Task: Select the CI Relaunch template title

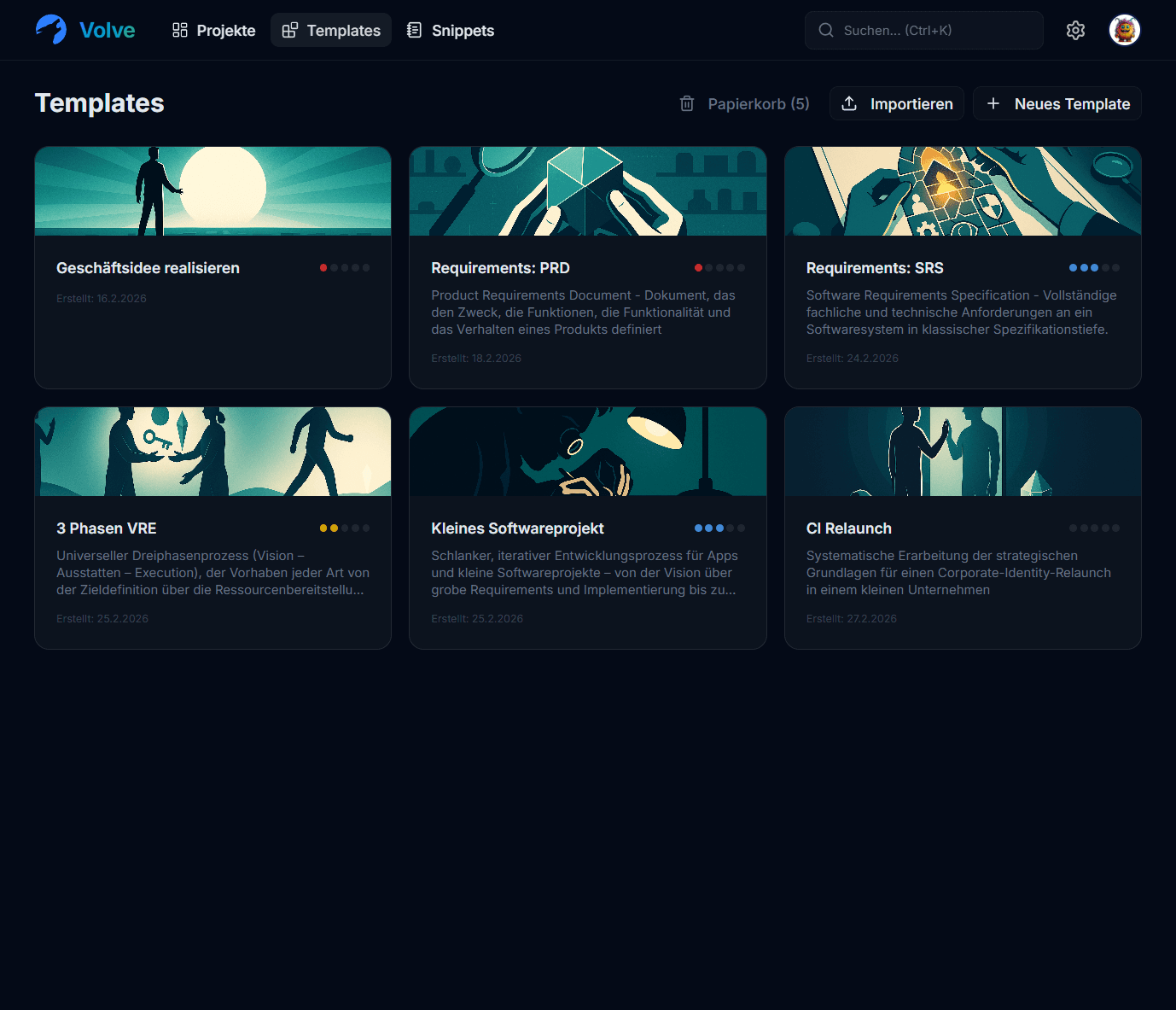Action: [x=848, y=528]
